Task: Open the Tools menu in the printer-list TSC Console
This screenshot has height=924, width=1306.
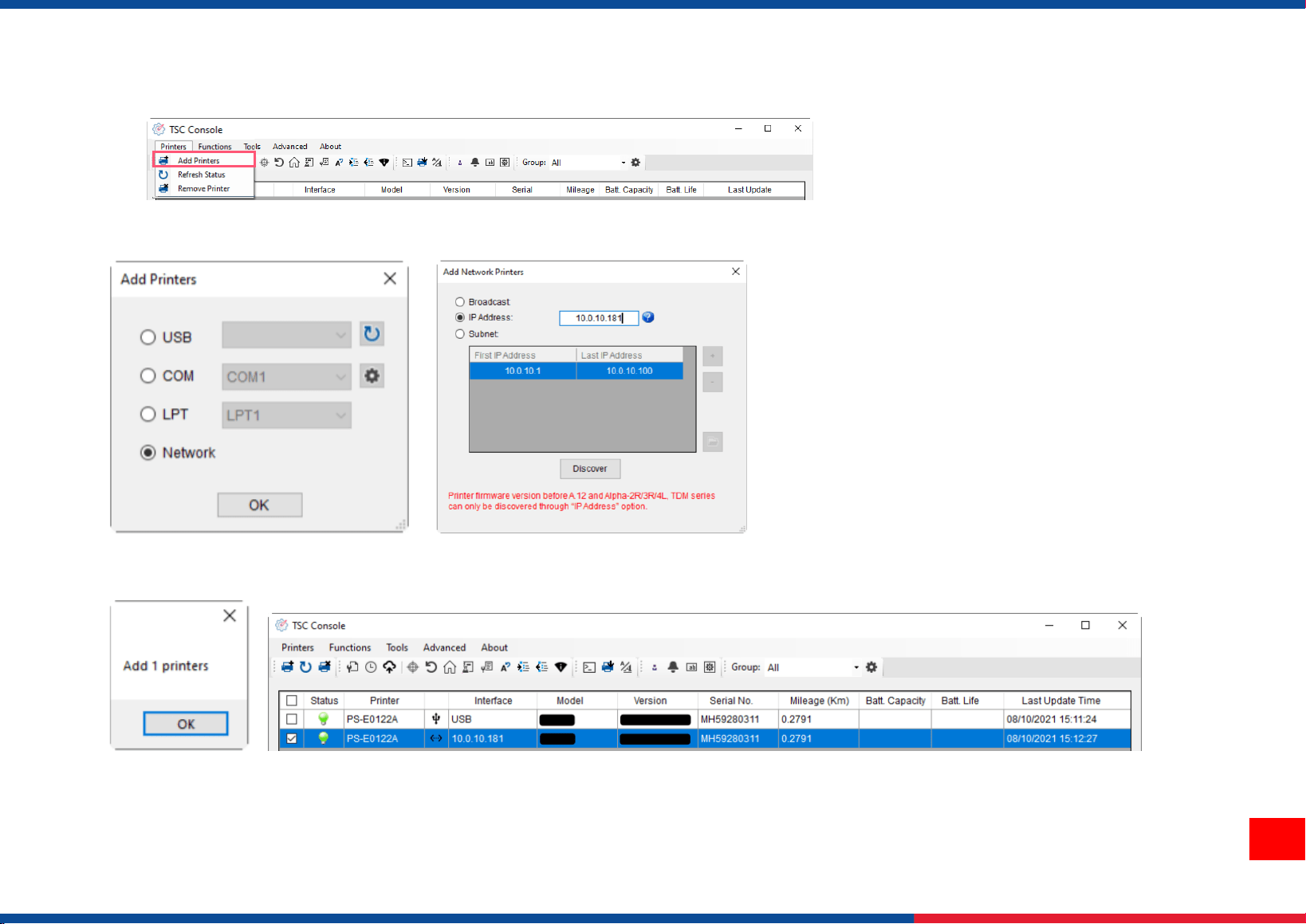Action: tap(397, 647)
